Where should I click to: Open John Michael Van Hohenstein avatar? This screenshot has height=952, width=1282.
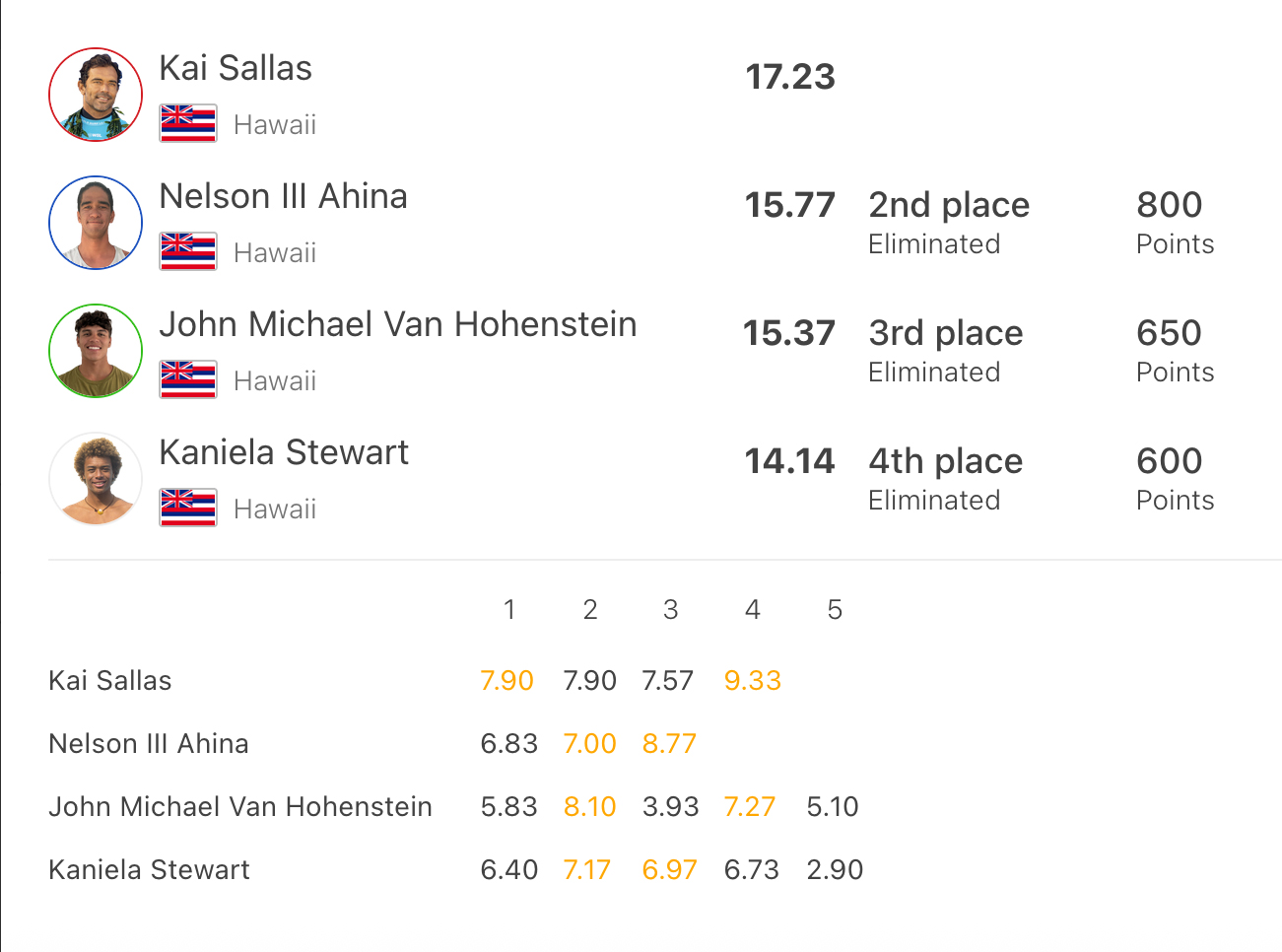click(96, 351)
